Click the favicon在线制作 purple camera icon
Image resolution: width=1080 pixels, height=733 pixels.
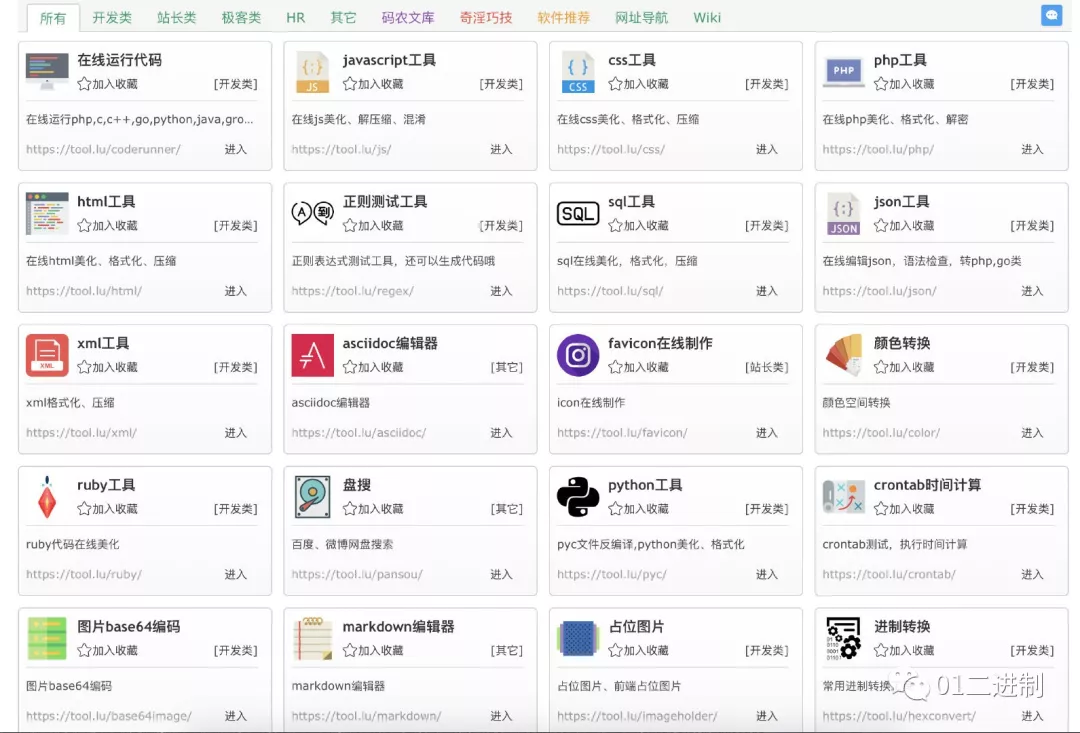pyautogui.click(x=578, y=355)
